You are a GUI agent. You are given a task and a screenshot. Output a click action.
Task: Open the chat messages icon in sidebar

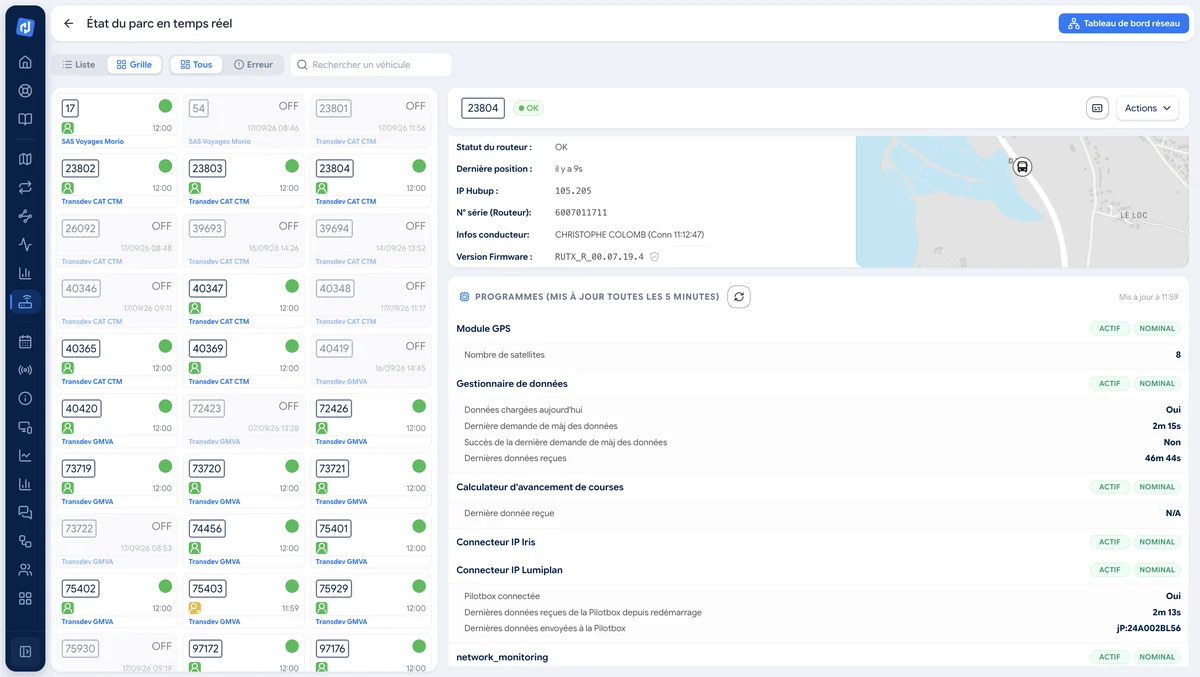(25, 513)
